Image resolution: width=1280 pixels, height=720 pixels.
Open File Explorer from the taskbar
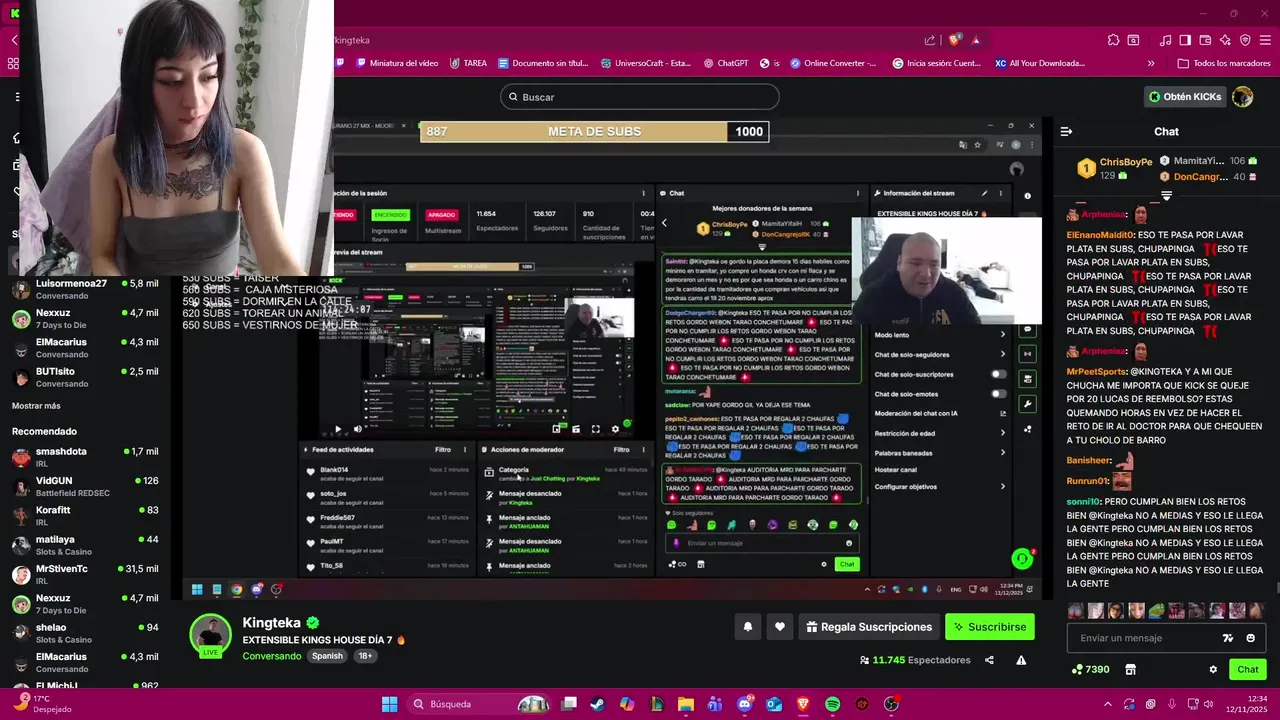685,704
